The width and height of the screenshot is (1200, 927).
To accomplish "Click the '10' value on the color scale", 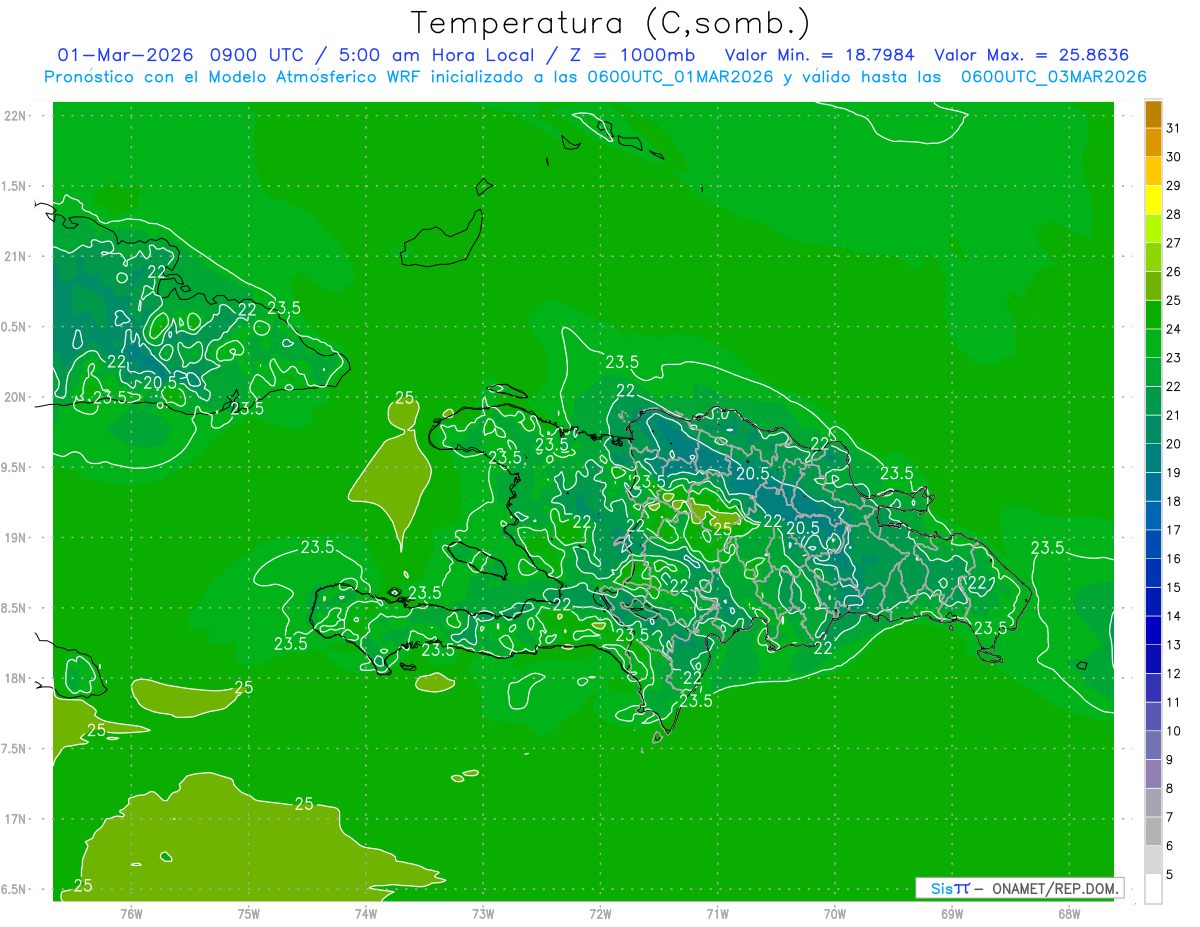I will [1174, 731].
